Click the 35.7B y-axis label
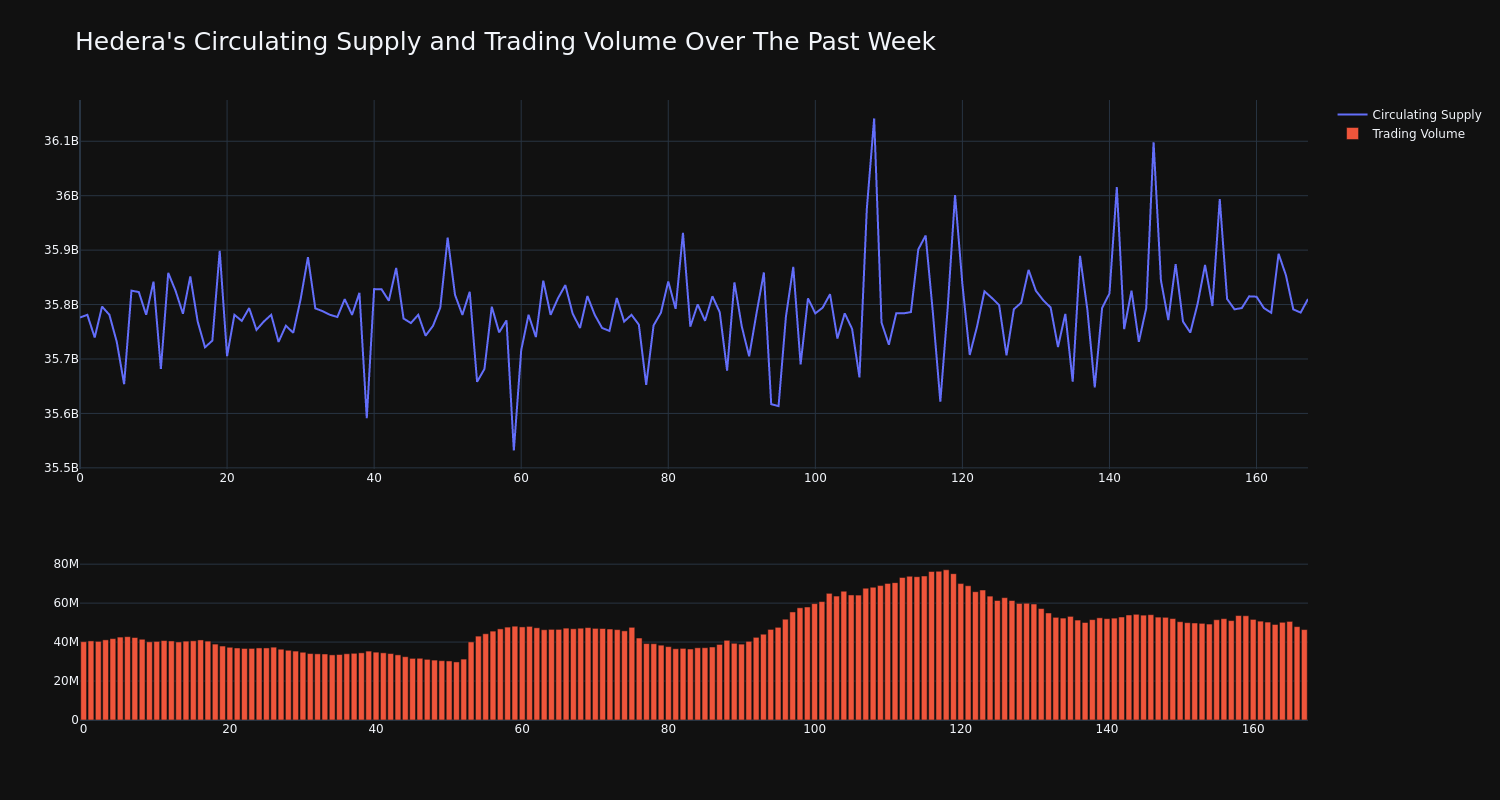The height and width of the screenshot is (800, 1500). click(x=61, y=359)
